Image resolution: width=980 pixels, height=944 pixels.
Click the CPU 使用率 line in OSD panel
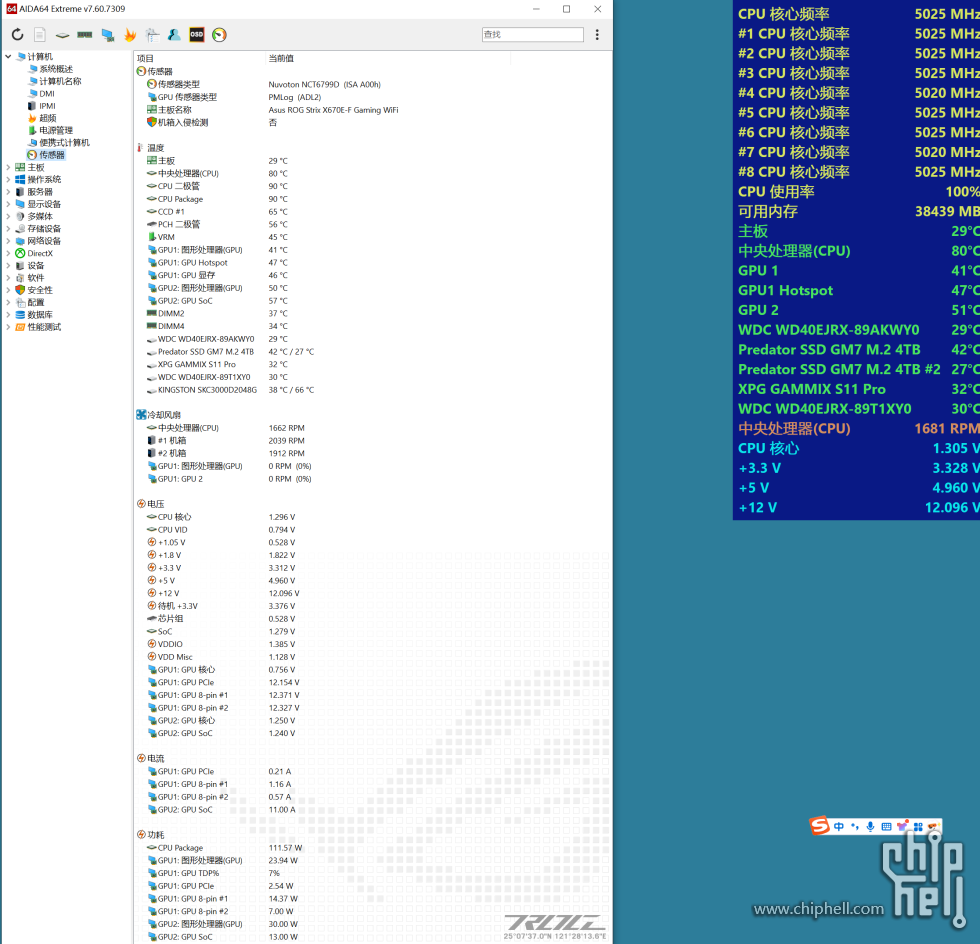click(858, 192)
